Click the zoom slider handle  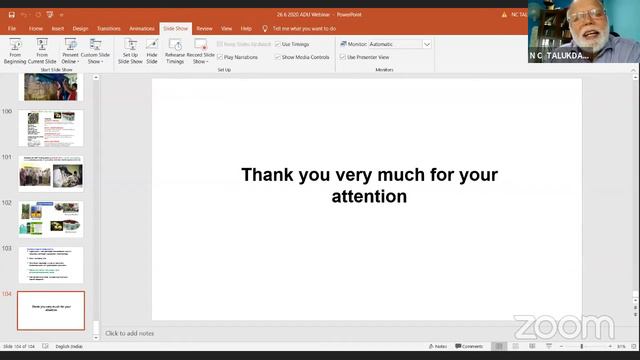click(x=582, y=346)
